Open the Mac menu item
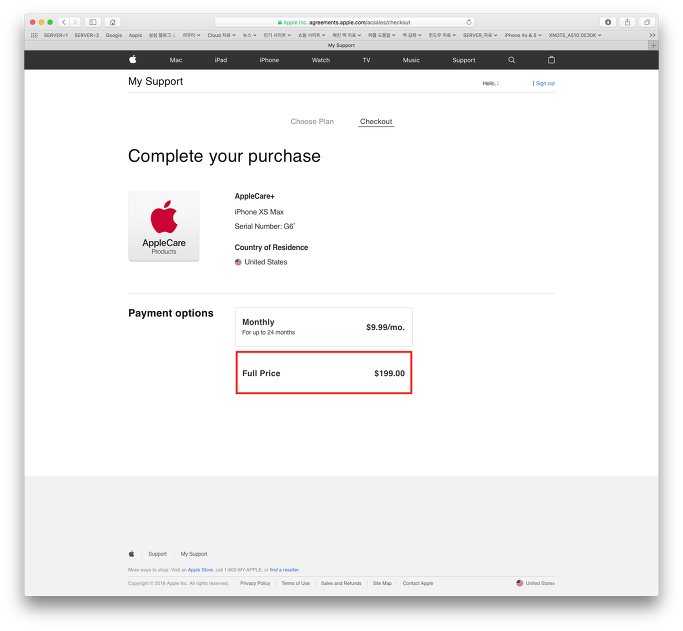The image size is (683, 631). 176,60
